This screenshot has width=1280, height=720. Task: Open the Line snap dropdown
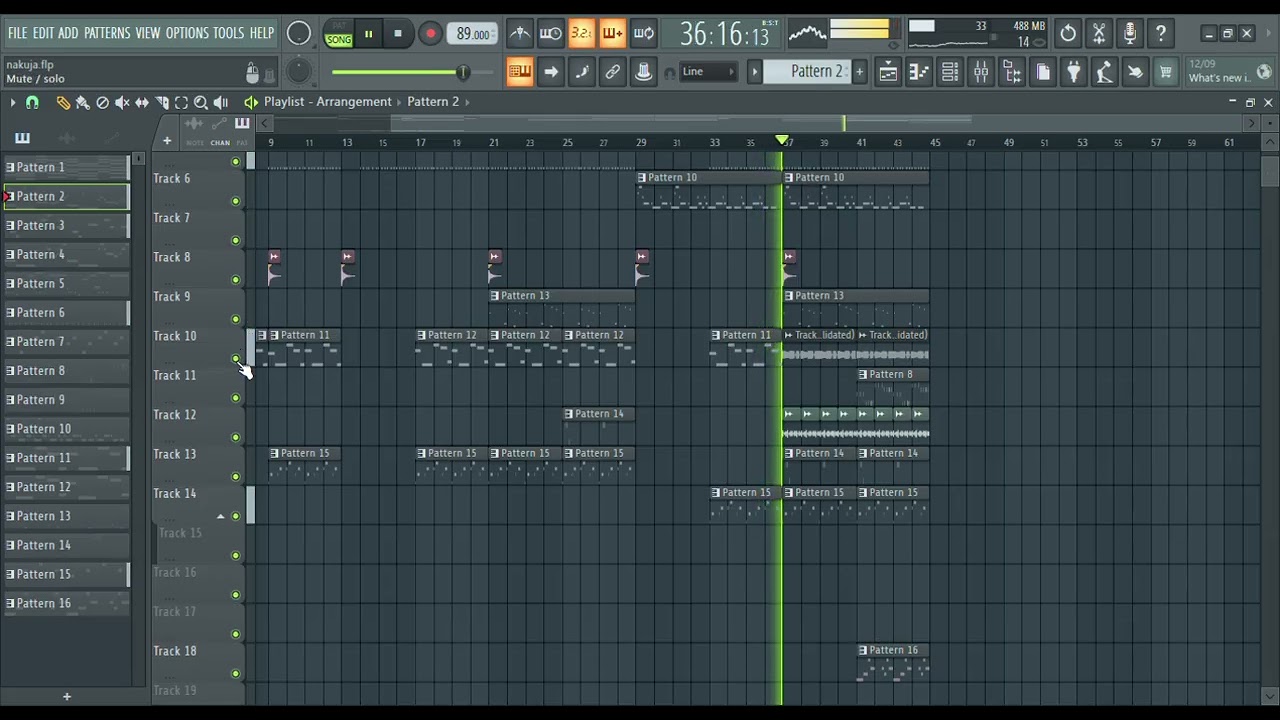(x=709, y=72)
